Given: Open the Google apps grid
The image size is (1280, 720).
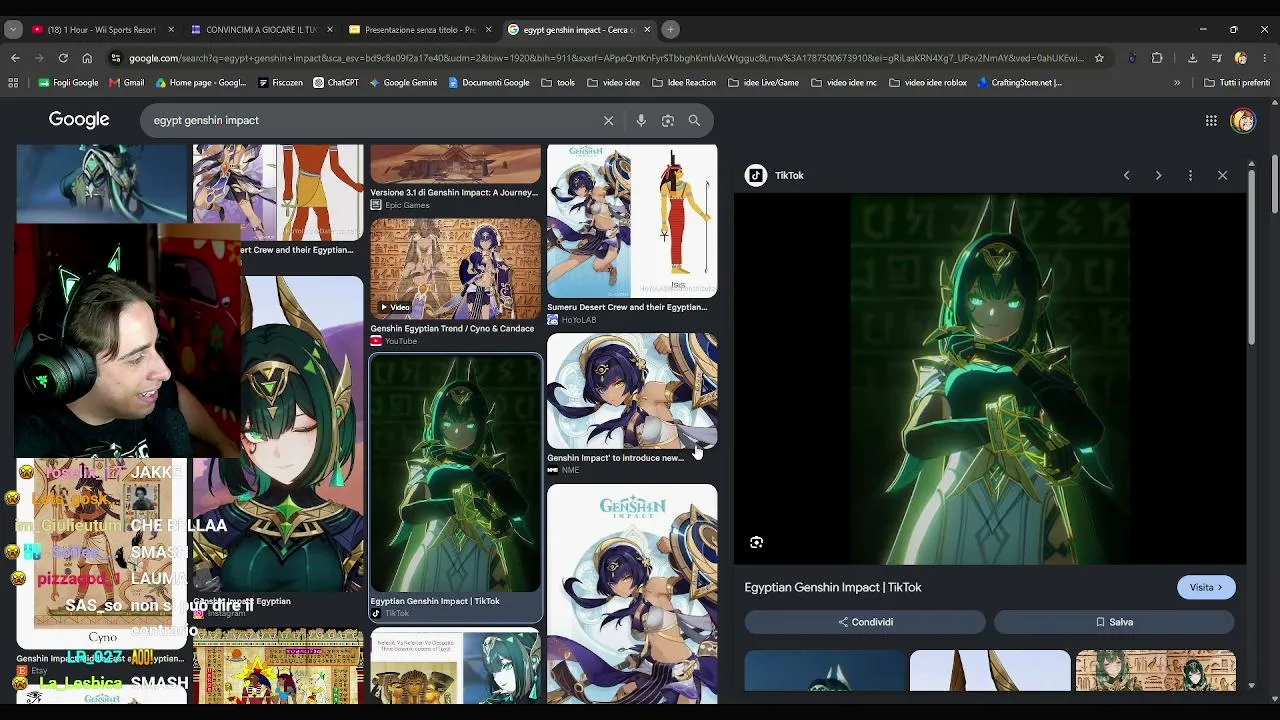Looking at the screenshot, I should [1211, 121].
